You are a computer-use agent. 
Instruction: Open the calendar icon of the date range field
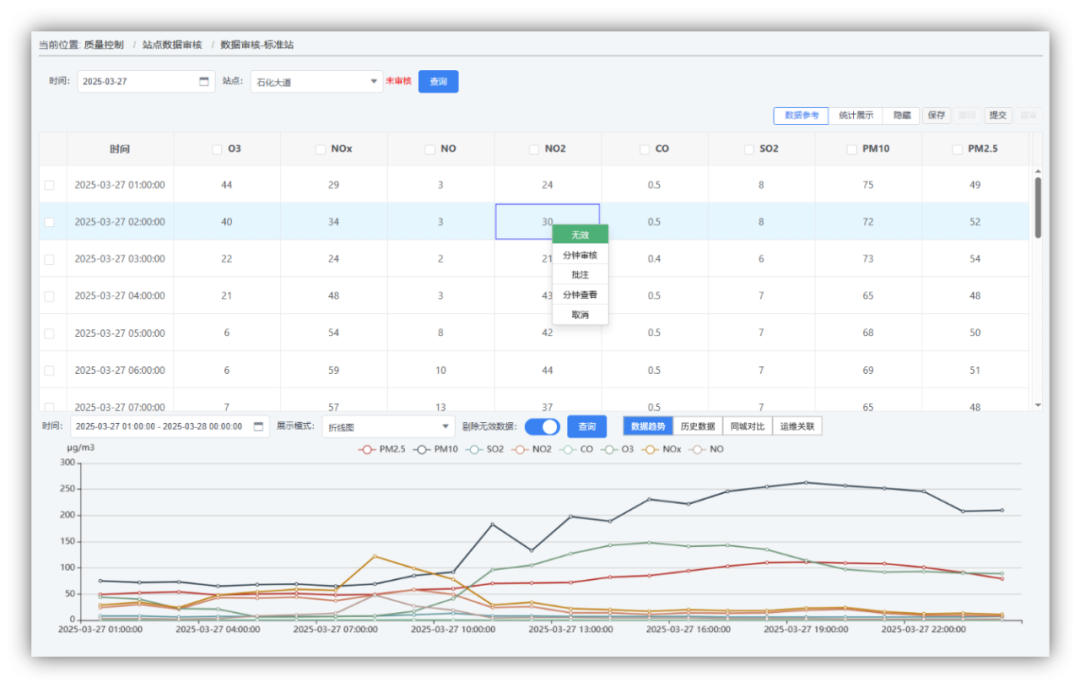(258, 426)
